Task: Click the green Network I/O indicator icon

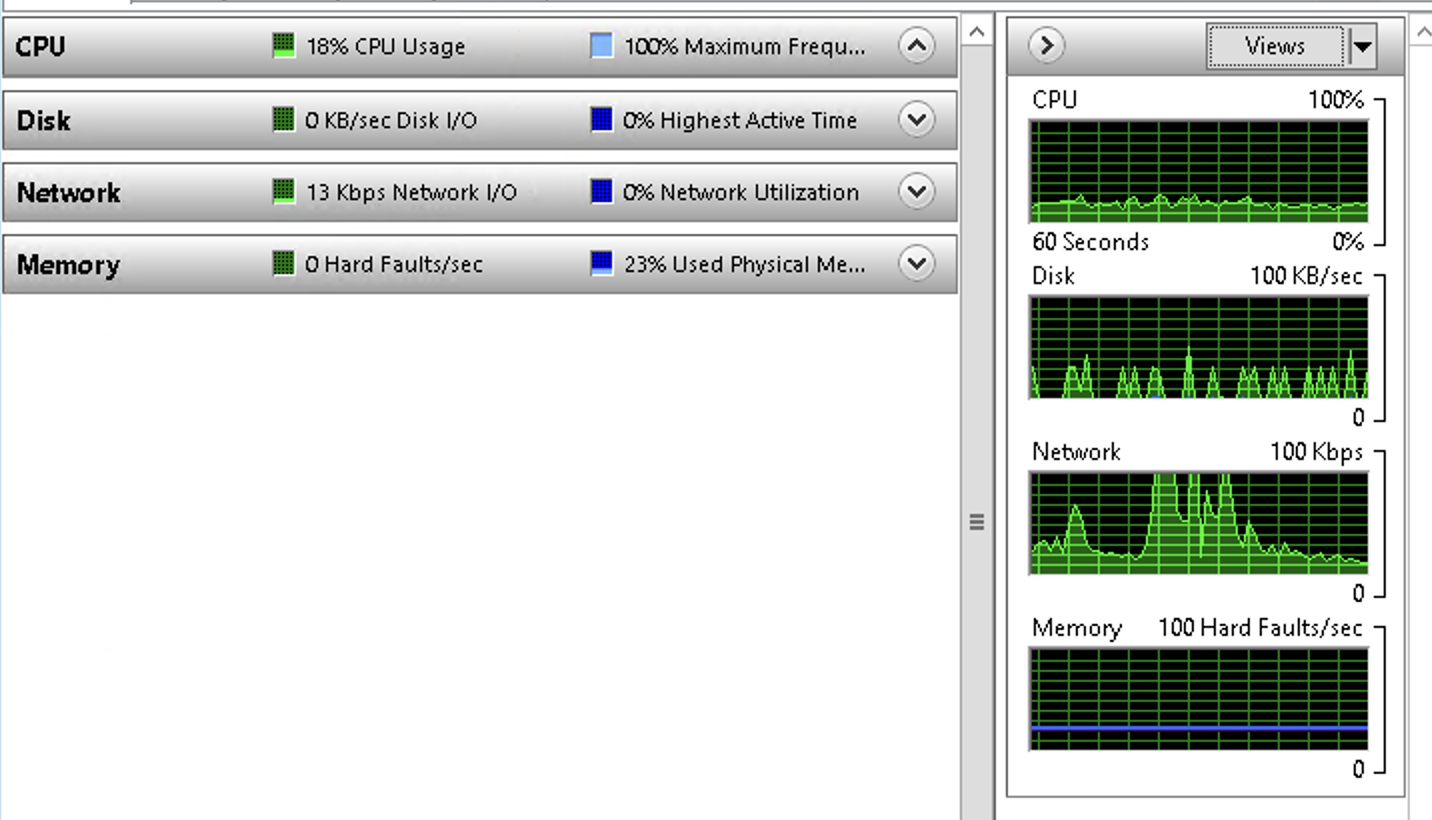Action: point(284,192)
